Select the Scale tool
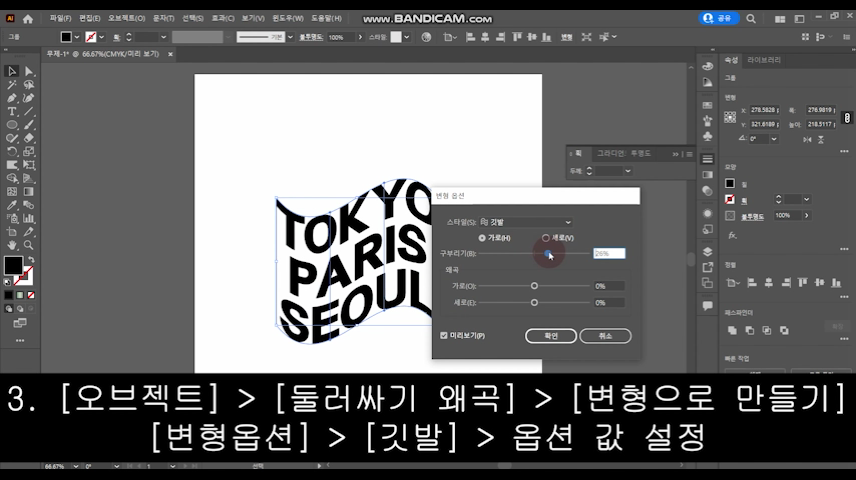 [29, 152]
